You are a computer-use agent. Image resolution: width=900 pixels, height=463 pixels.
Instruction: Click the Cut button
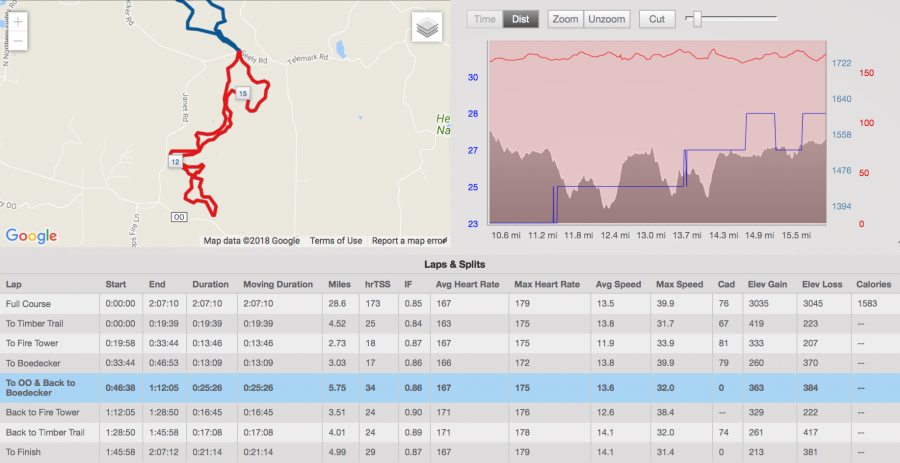[x=657, y=19]
